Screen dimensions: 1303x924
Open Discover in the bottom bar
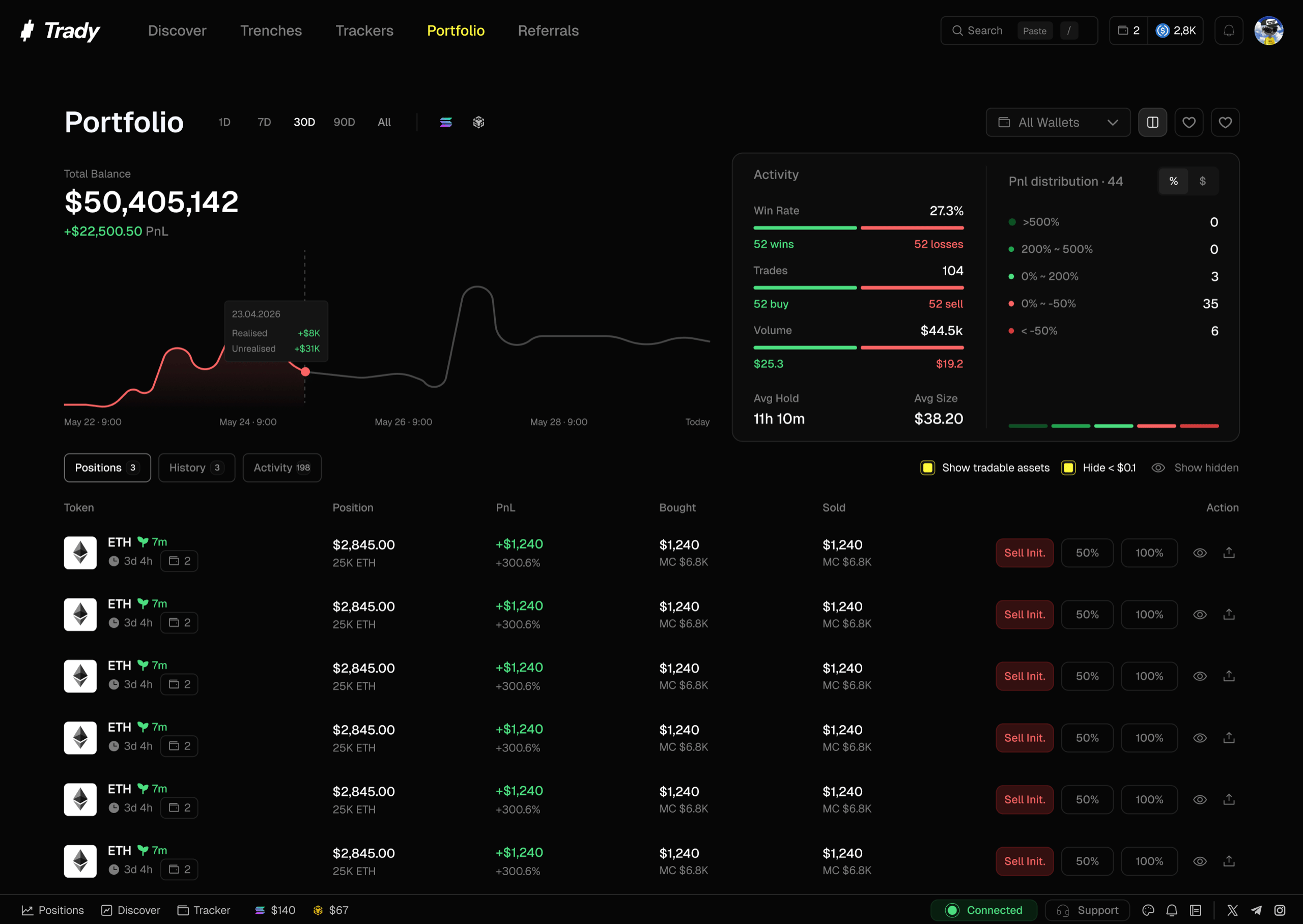[x=131, y=910]
